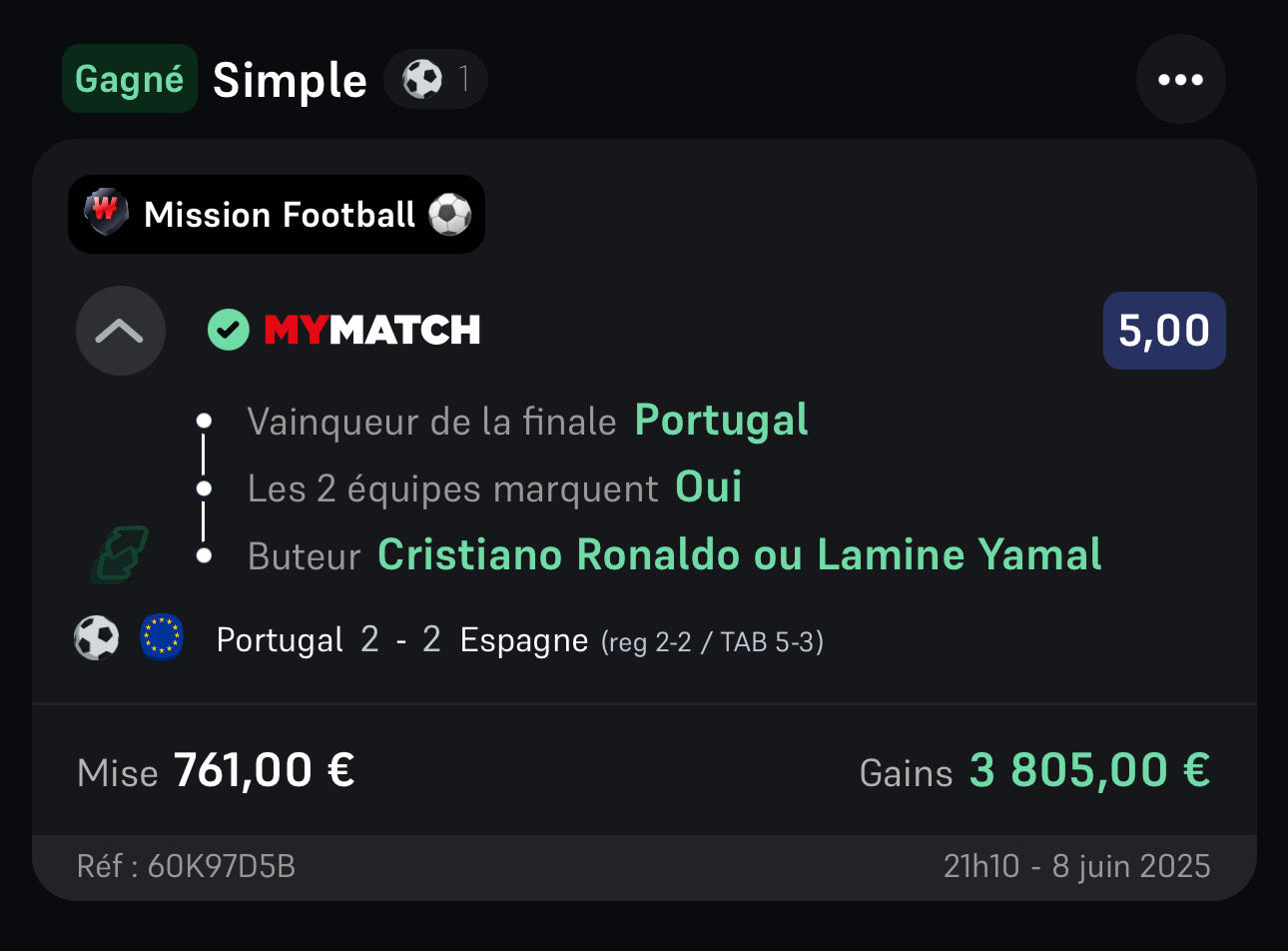Click the bet reference 60K97D5B

point(186,866)
